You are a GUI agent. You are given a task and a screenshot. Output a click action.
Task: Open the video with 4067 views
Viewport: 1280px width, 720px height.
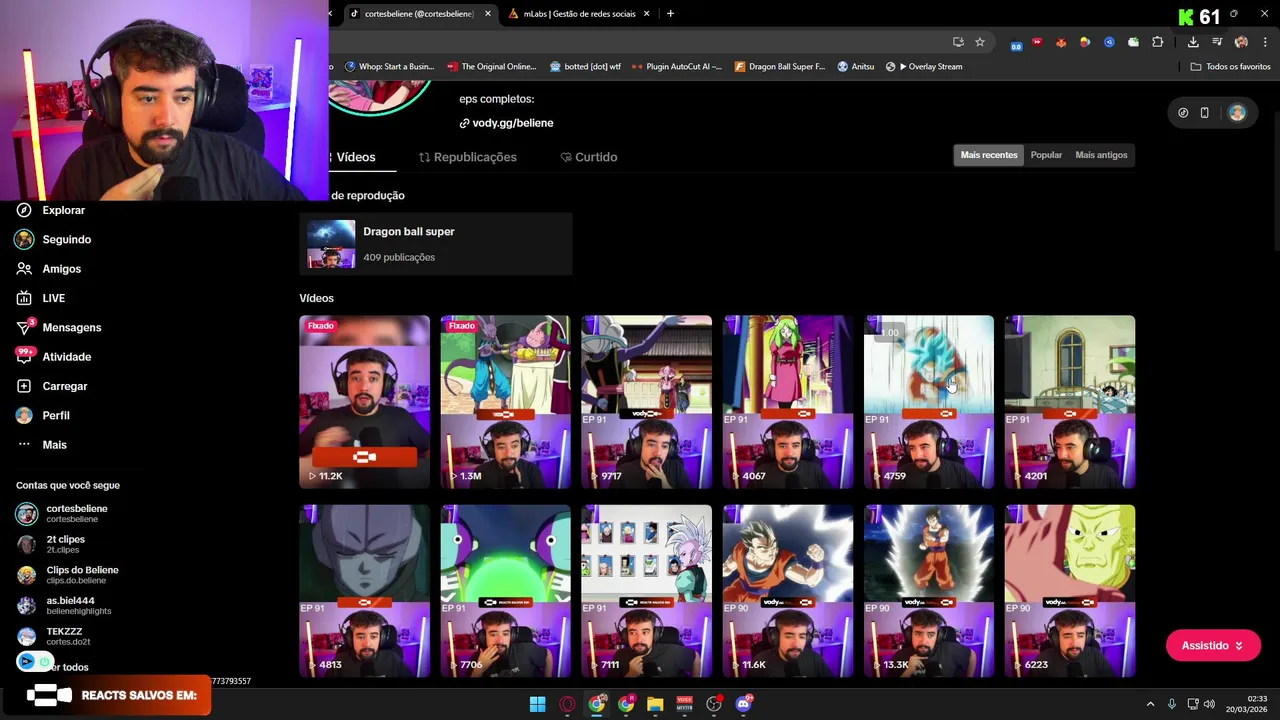(x=788, y=402)
